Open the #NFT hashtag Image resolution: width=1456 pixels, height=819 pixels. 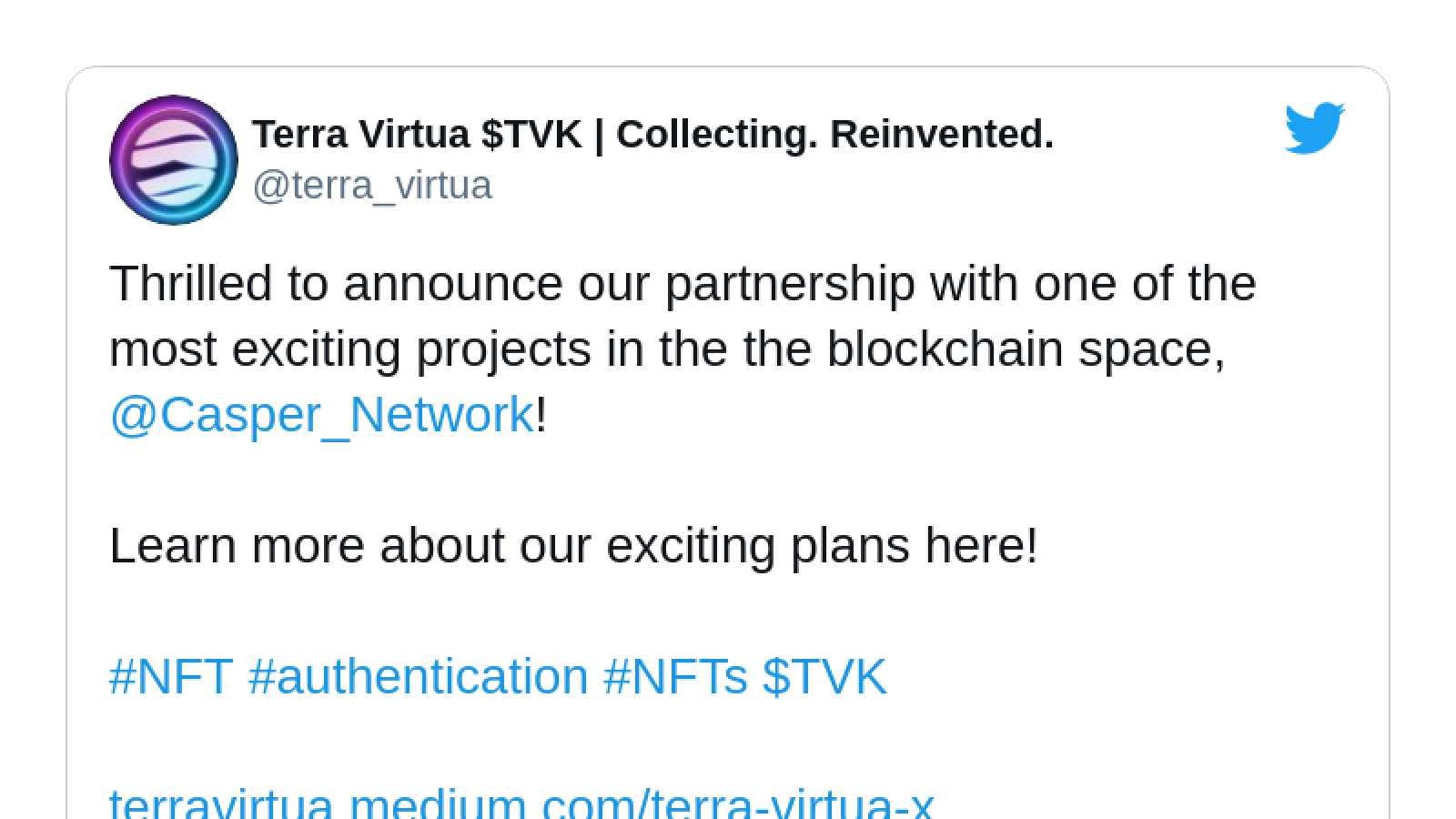click(171, 676)
